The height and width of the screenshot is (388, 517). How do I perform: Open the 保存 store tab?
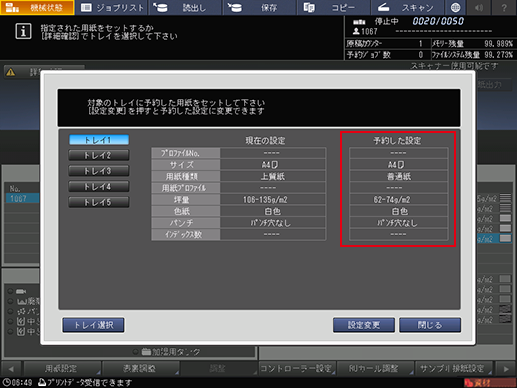pyautogui.click(x=260, y=7)
